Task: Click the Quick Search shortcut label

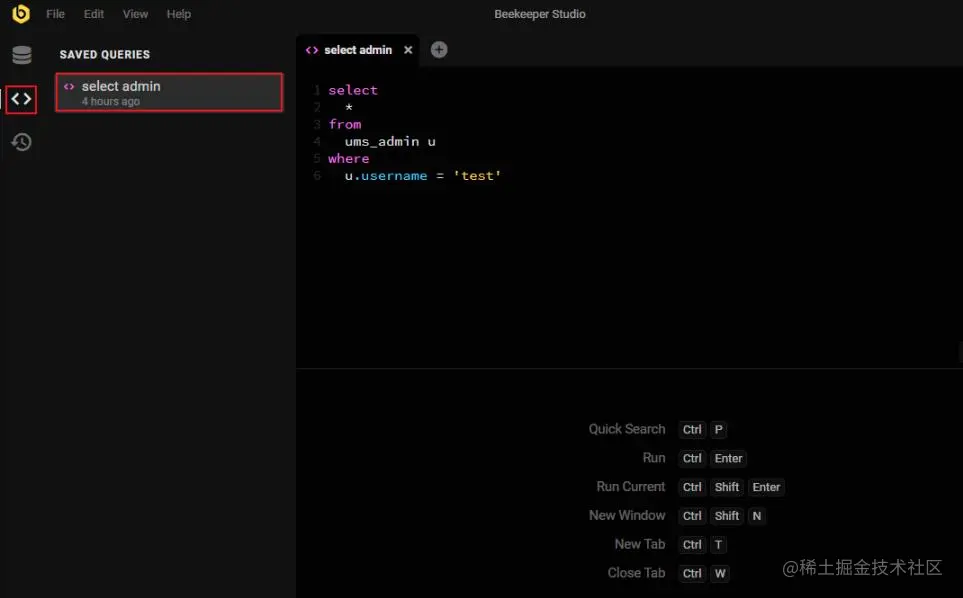Action: coord(626,429)
